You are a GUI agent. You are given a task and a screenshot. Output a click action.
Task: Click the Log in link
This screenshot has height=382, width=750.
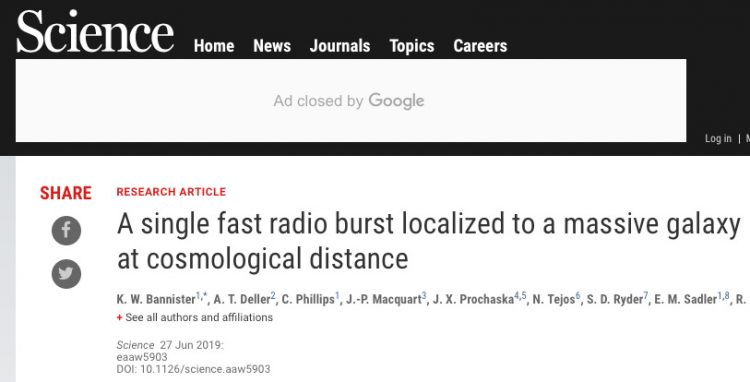click(x=718, y=138)
